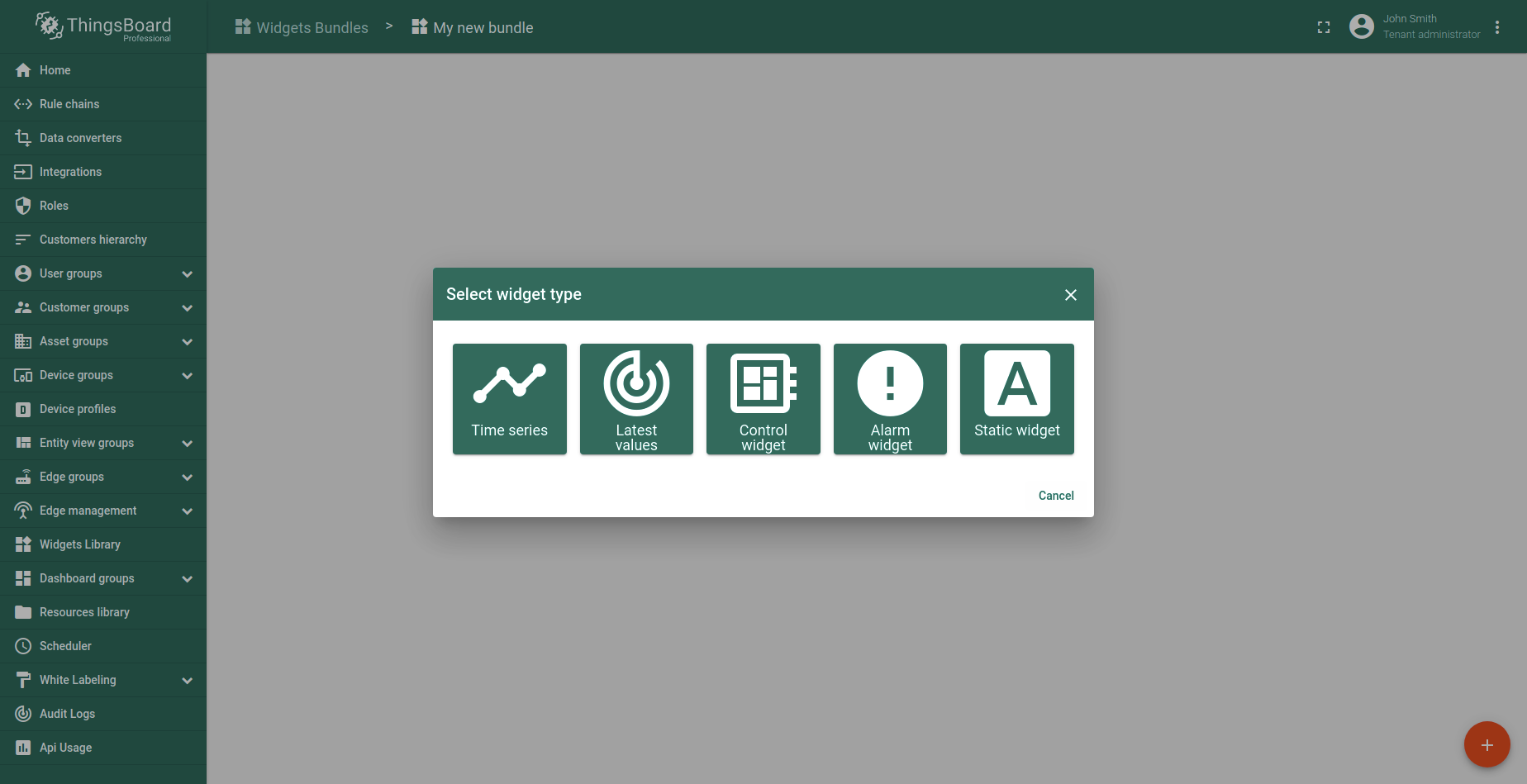Go to Widgets Bundles breadcrumb
This screenshot has height=784, width=1527.
(x=302, y=27)
